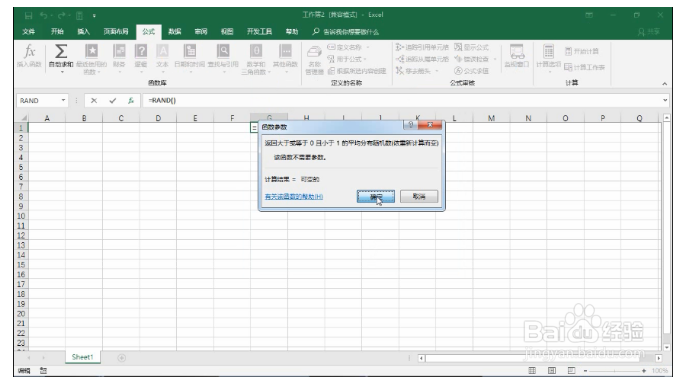Add a new sheet with the plus button

pos(122,358)
